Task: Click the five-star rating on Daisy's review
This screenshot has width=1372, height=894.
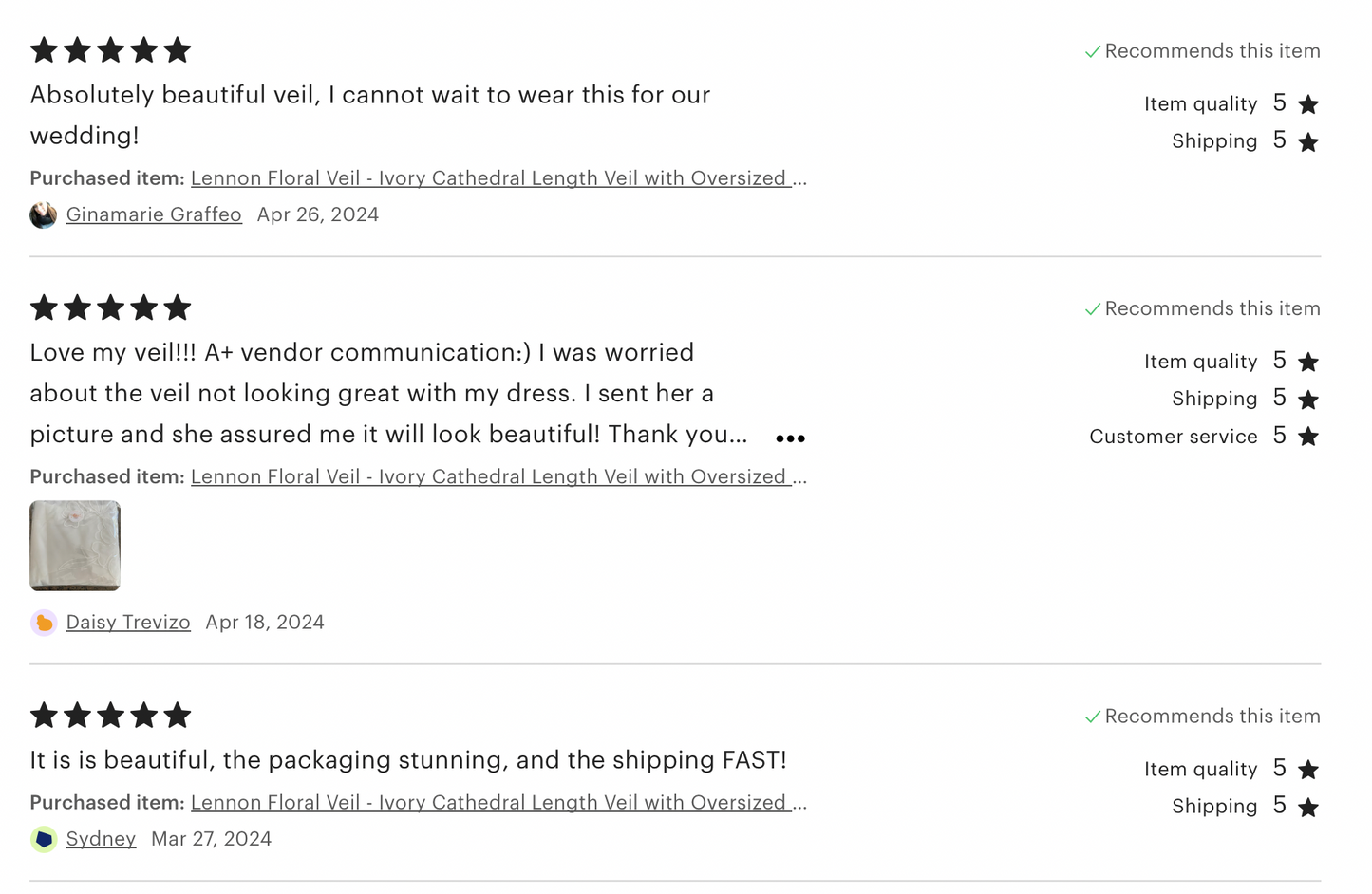Action: pos(110,307)
